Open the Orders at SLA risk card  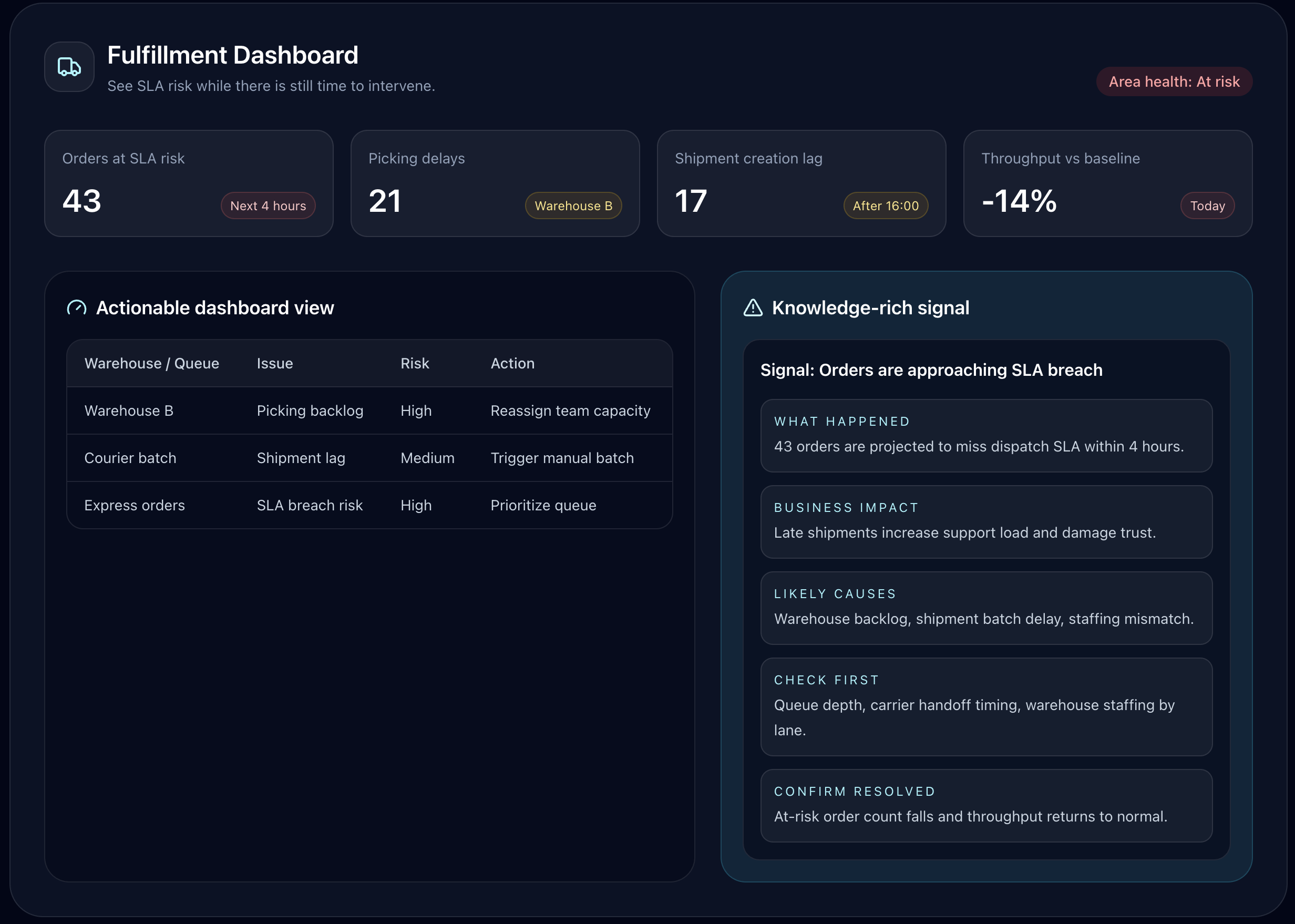[x=188, y=183]
